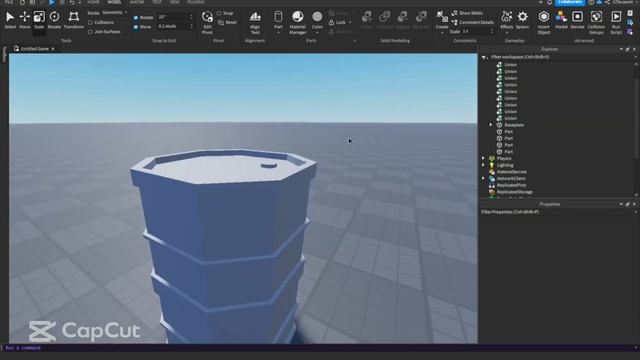Screen dimensions: 640x360
Task: Open the Lock dropdown
Action: pyautogui.click(x=340, y=22)
